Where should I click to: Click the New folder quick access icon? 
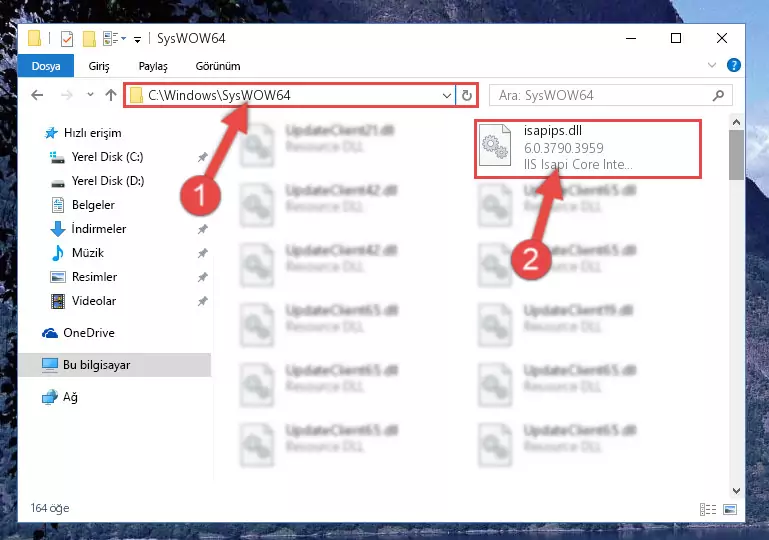point(89,38)
